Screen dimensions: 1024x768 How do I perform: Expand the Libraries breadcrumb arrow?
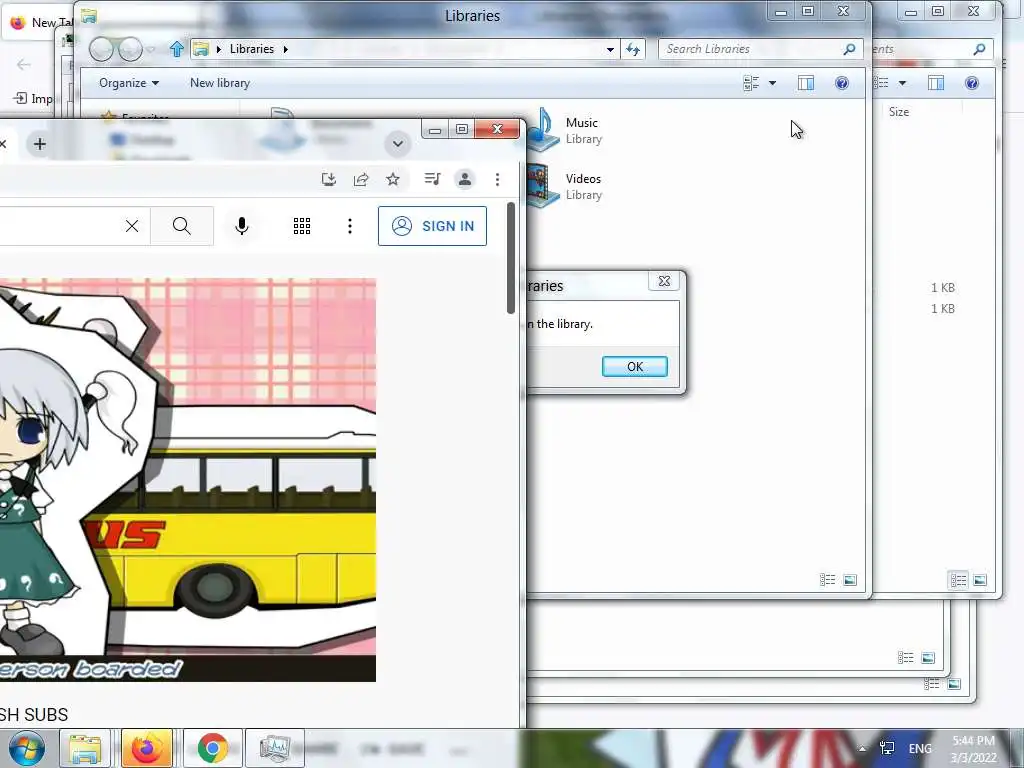[285, 49]
